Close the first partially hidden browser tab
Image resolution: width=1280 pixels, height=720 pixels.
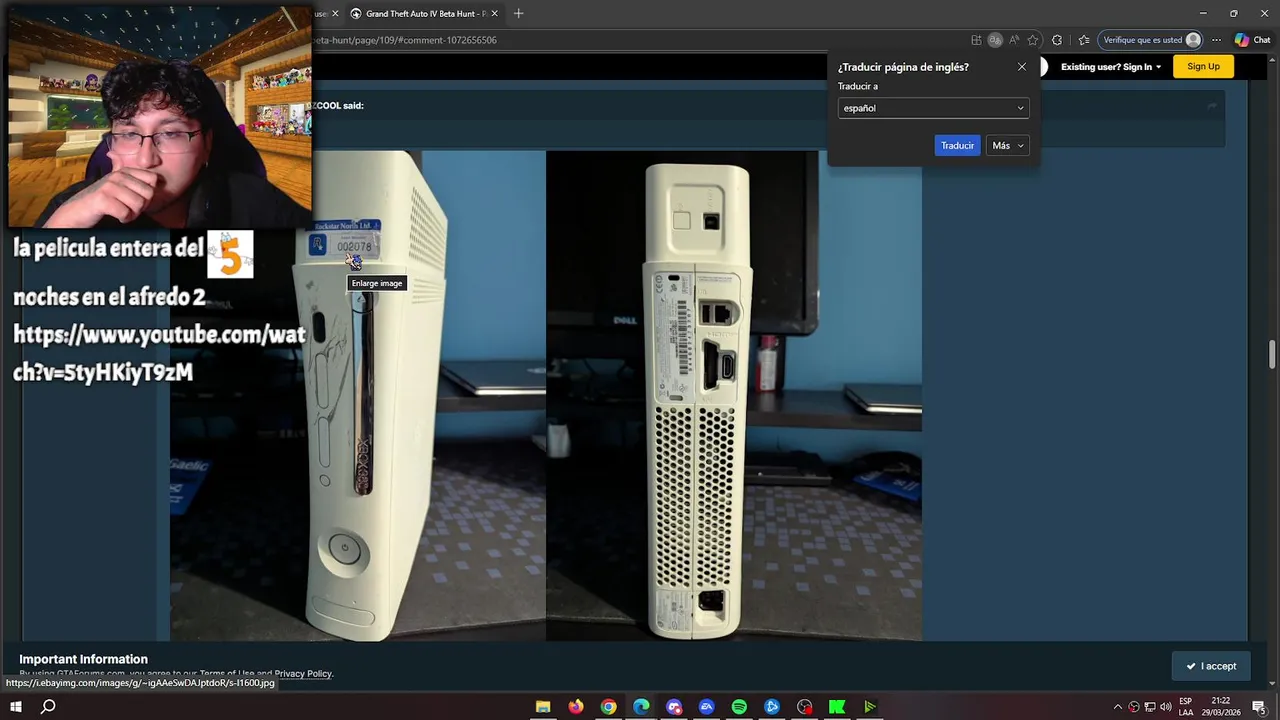(x=335, y=14)
